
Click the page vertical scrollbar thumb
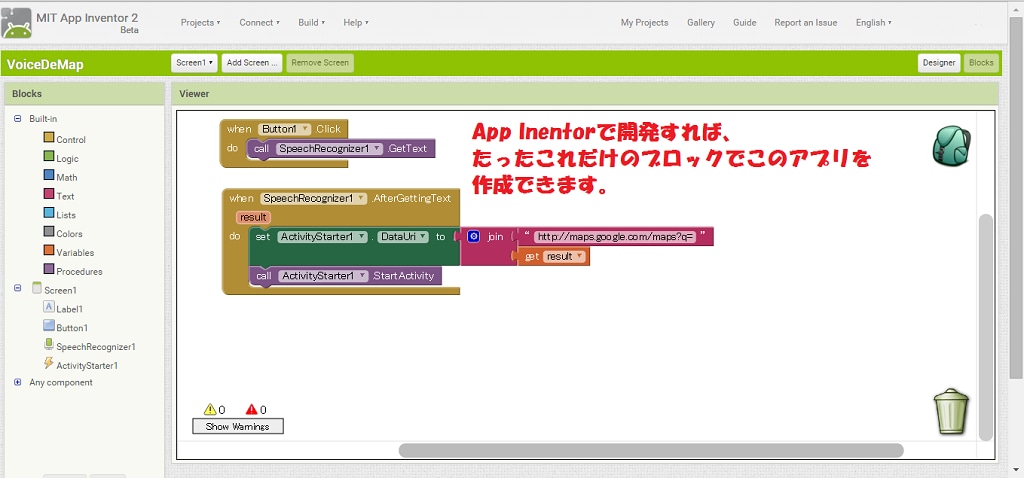point(1016,196)
